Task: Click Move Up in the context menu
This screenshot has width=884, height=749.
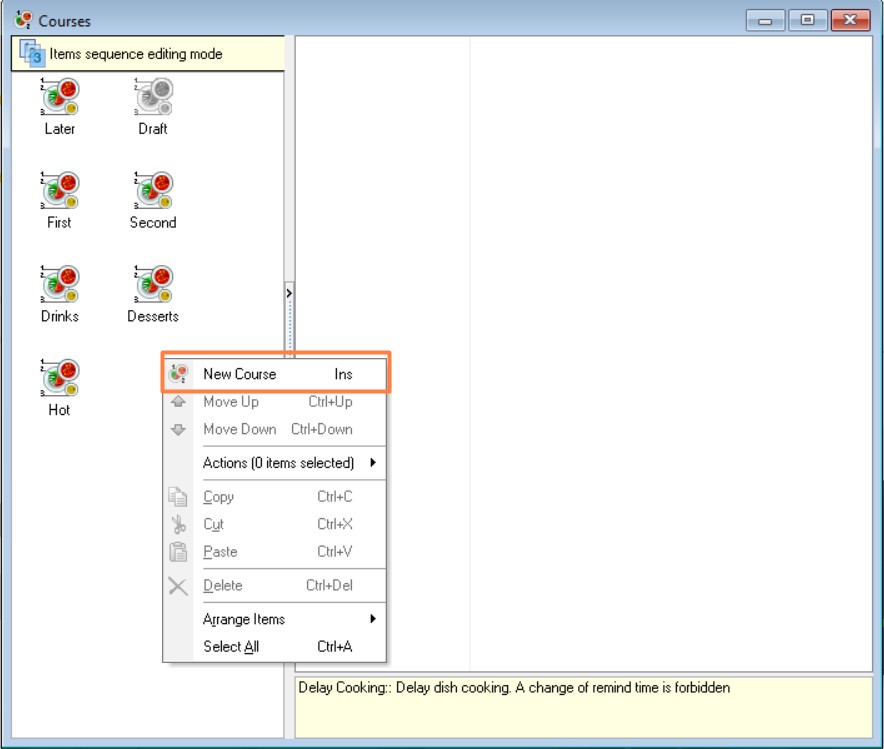Action: (x=276, y=402)
